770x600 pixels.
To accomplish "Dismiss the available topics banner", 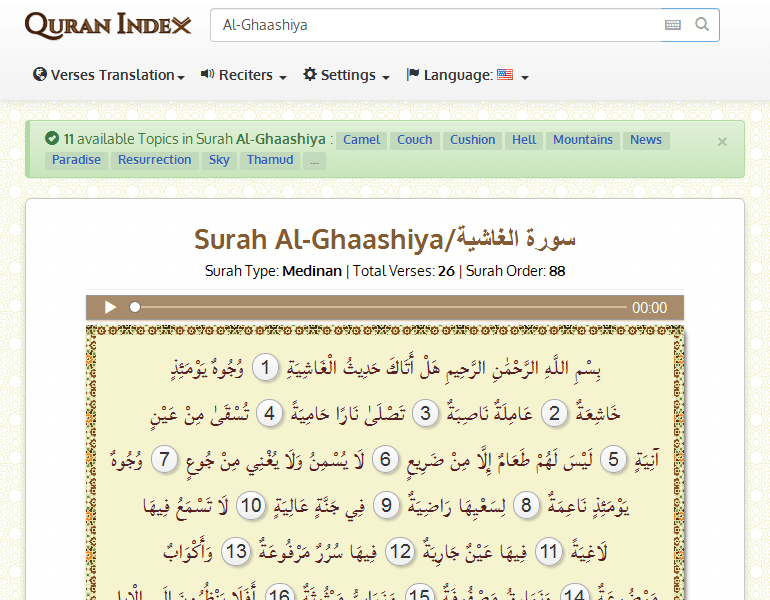I will tap(722, 142).
